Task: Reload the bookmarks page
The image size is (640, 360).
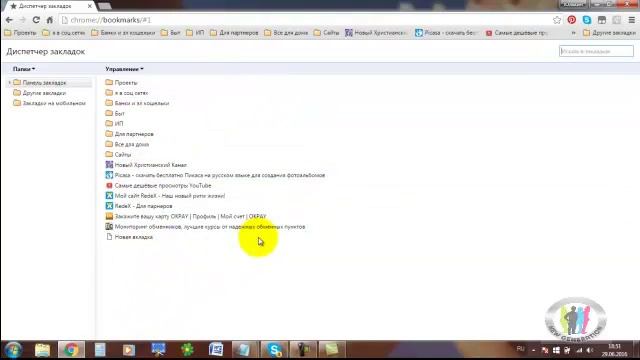Action: pos(36,20)
